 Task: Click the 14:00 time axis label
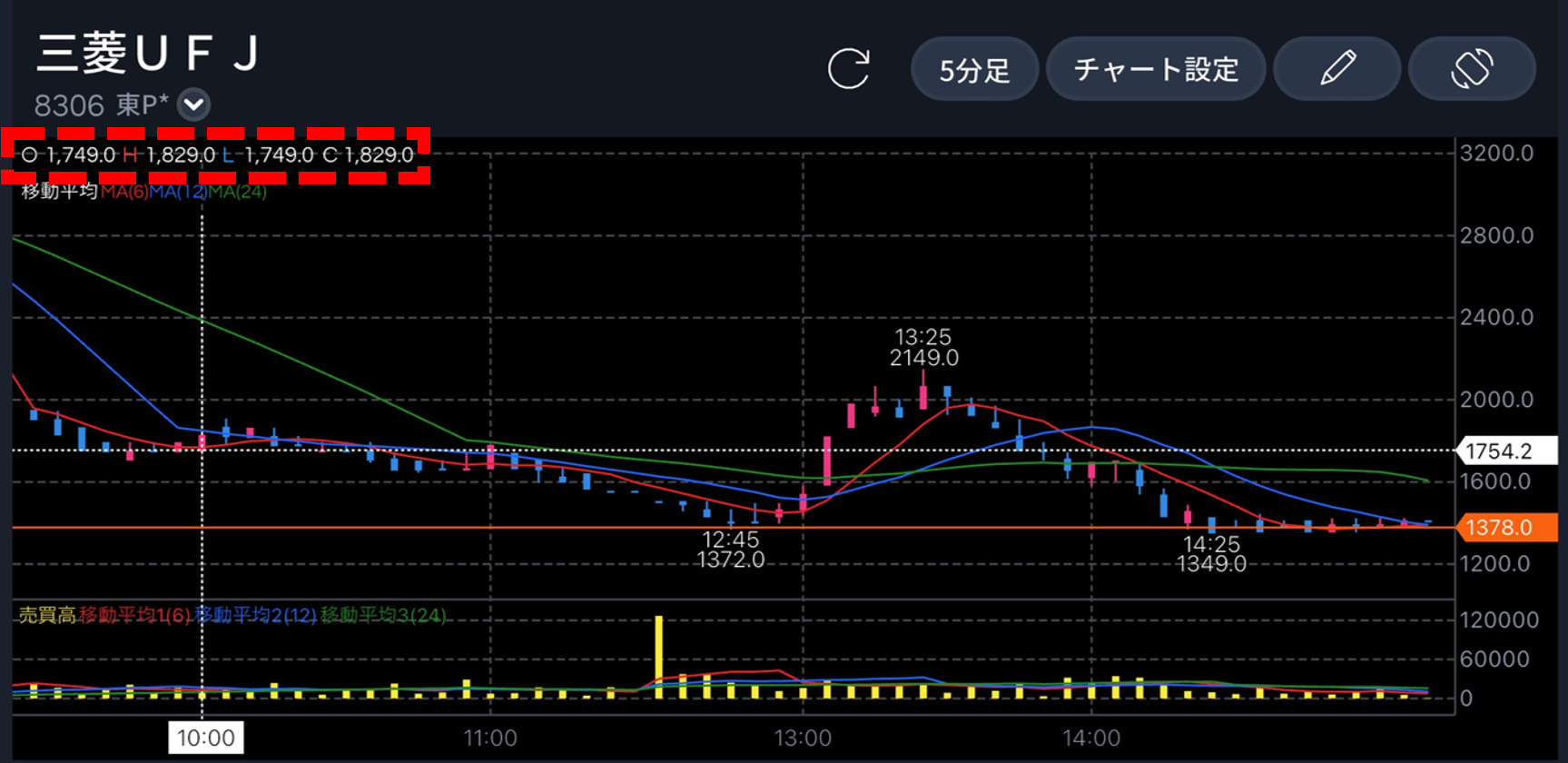pyautogui.click(x=1091, y=738)
